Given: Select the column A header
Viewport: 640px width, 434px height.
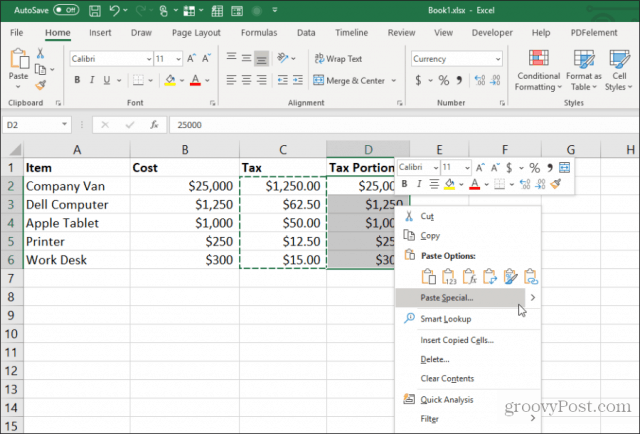Looking at the screenshot, I should pos(77,150).
